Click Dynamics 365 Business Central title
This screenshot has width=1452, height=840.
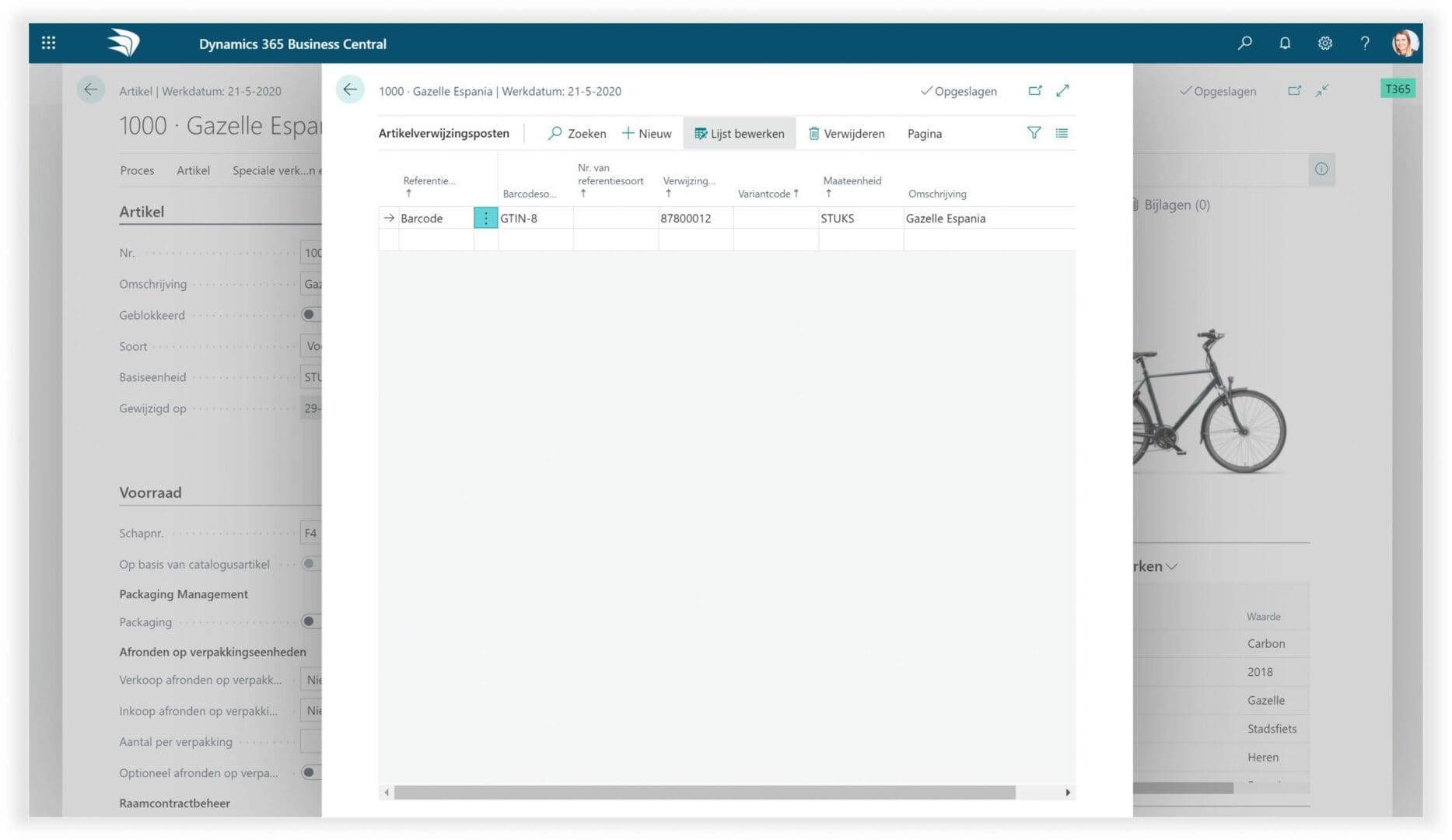[292, 44]
